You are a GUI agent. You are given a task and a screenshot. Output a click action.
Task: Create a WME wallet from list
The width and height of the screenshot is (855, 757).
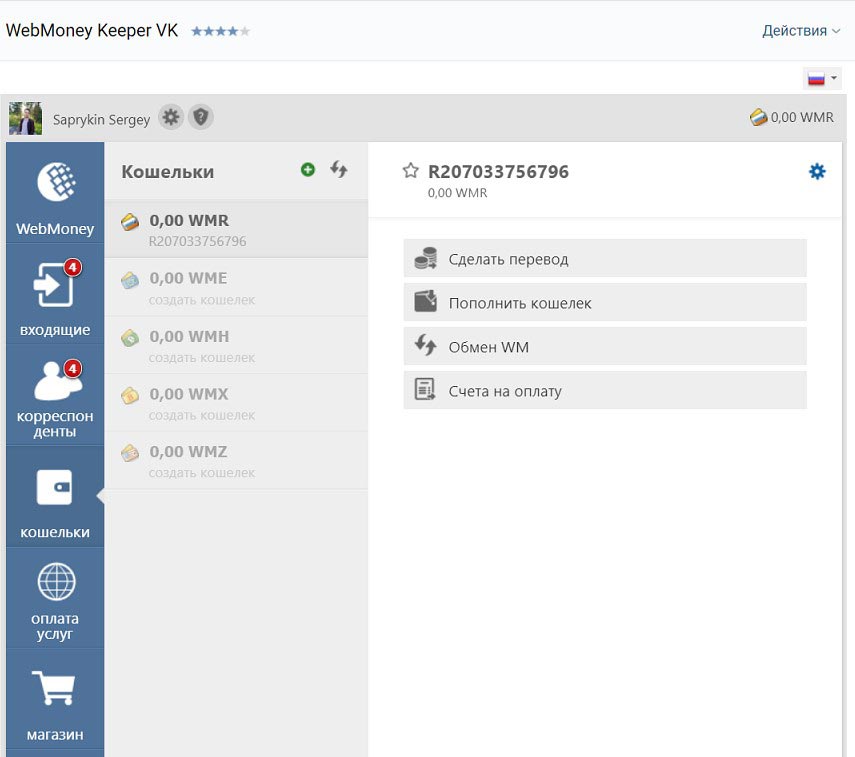(x=236, y=287)
